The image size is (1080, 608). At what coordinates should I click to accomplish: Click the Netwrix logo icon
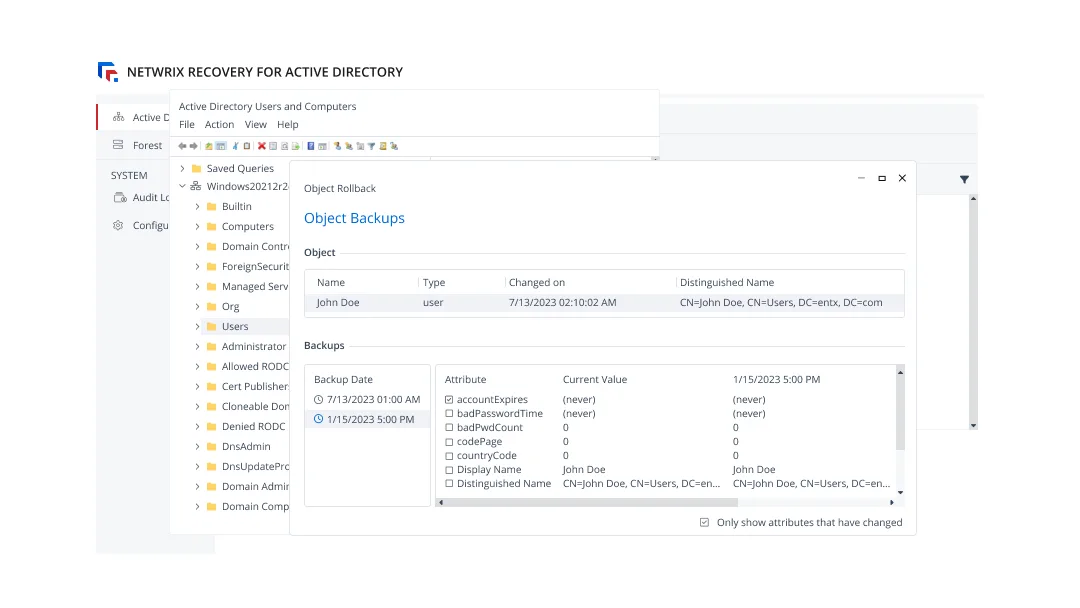pos(108,72)
